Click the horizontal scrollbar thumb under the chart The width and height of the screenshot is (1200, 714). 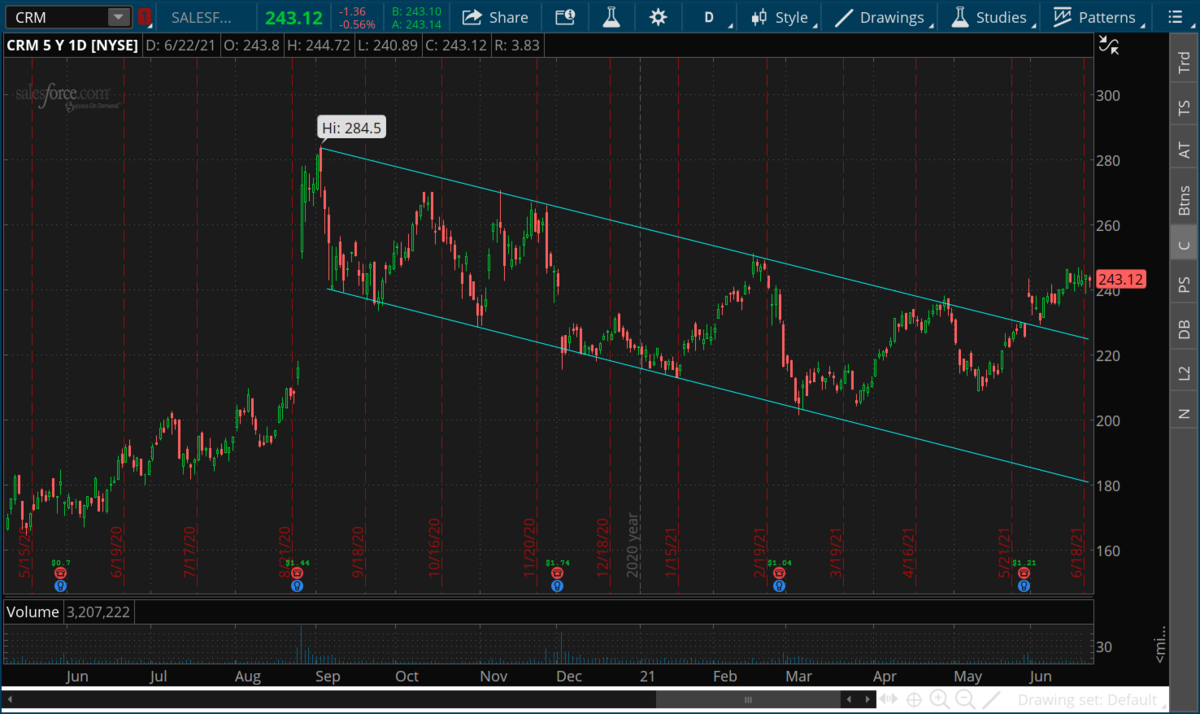coord(746,699)
